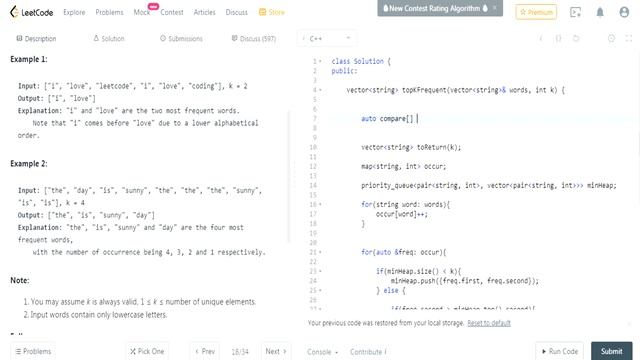
Task: Collapse the class Solution fold arrow at line 1
Action: pyautogui.click(x=320, y=61)
